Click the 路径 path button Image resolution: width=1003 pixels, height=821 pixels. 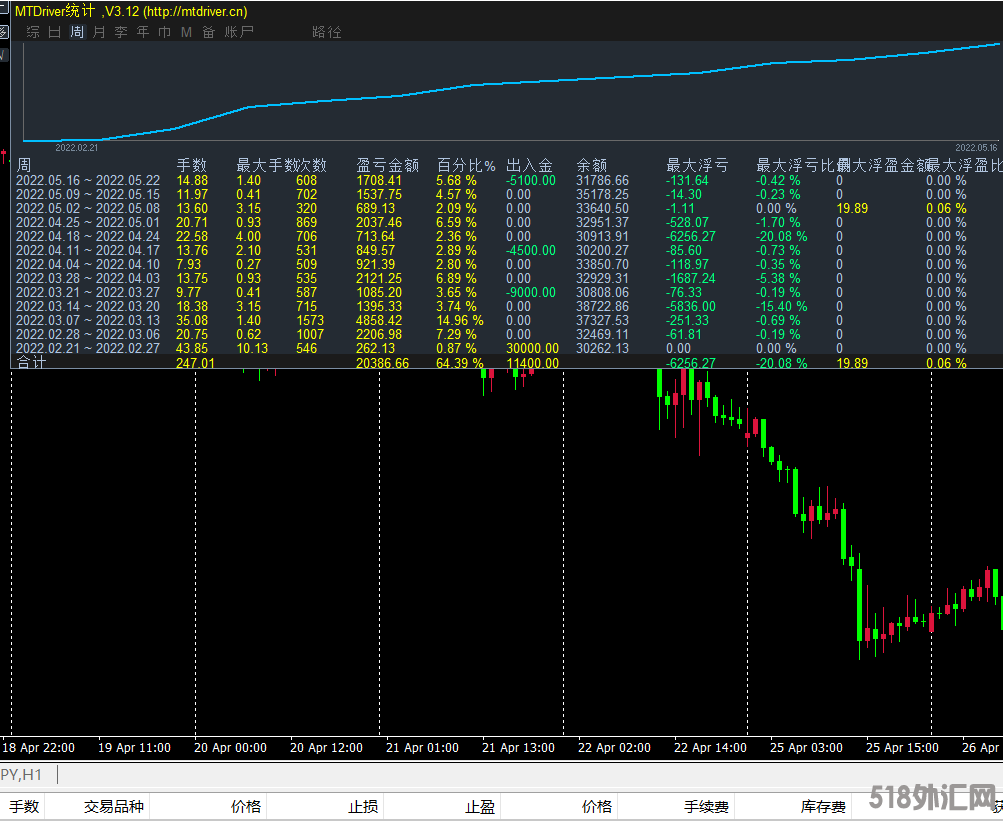click(x=327, y=32)
